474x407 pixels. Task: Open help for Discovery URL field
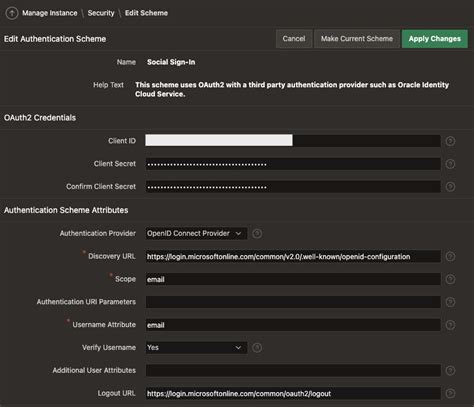point(450,256)
